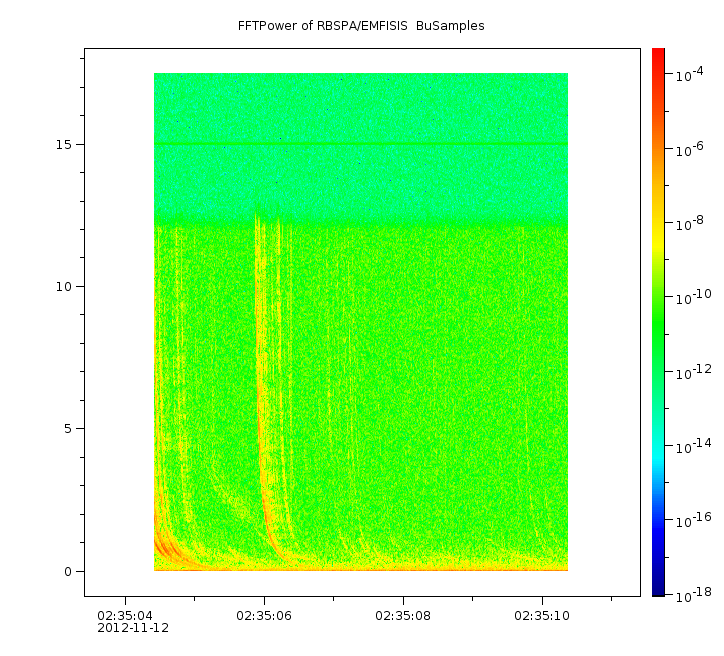Click the colorbar label 10^-8
This screenshot has width=724, height=656.
(689, 223)
